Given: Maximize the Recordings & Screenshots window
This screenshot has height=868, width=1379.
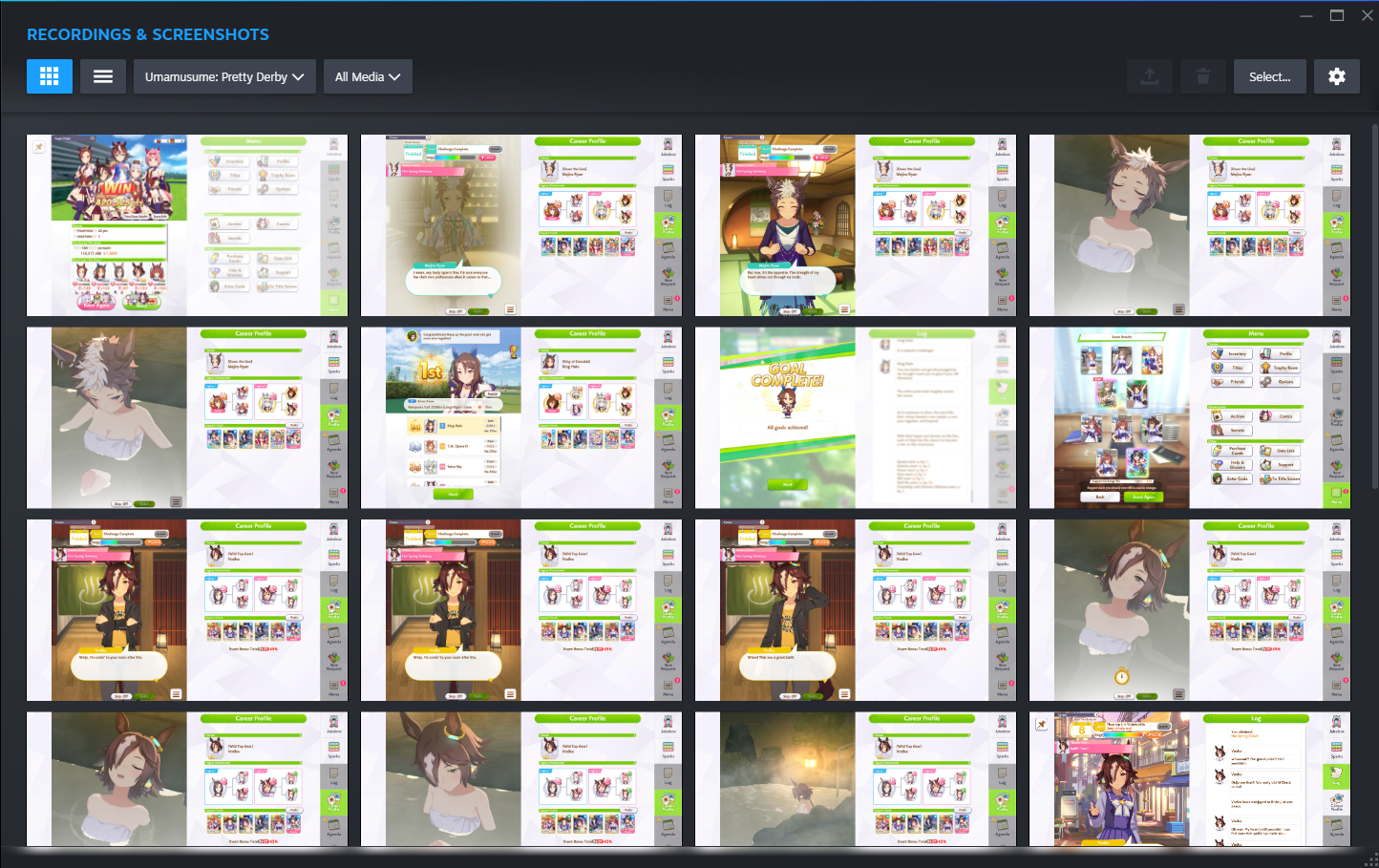Looking at the screenshot, I should coord(1337,15).
